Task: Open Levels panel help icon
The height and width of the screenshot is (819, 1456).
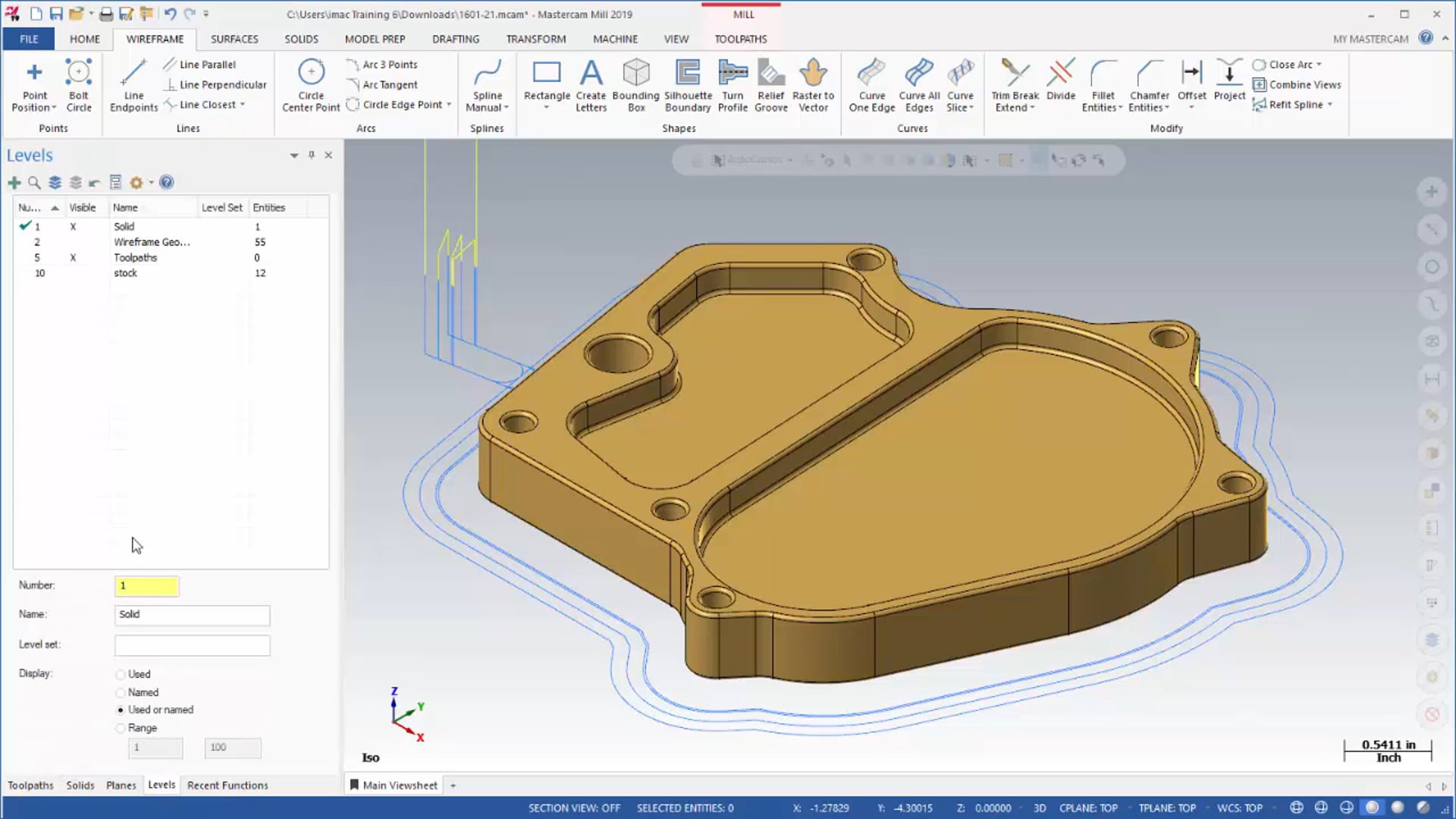Action: pos(167,183)
